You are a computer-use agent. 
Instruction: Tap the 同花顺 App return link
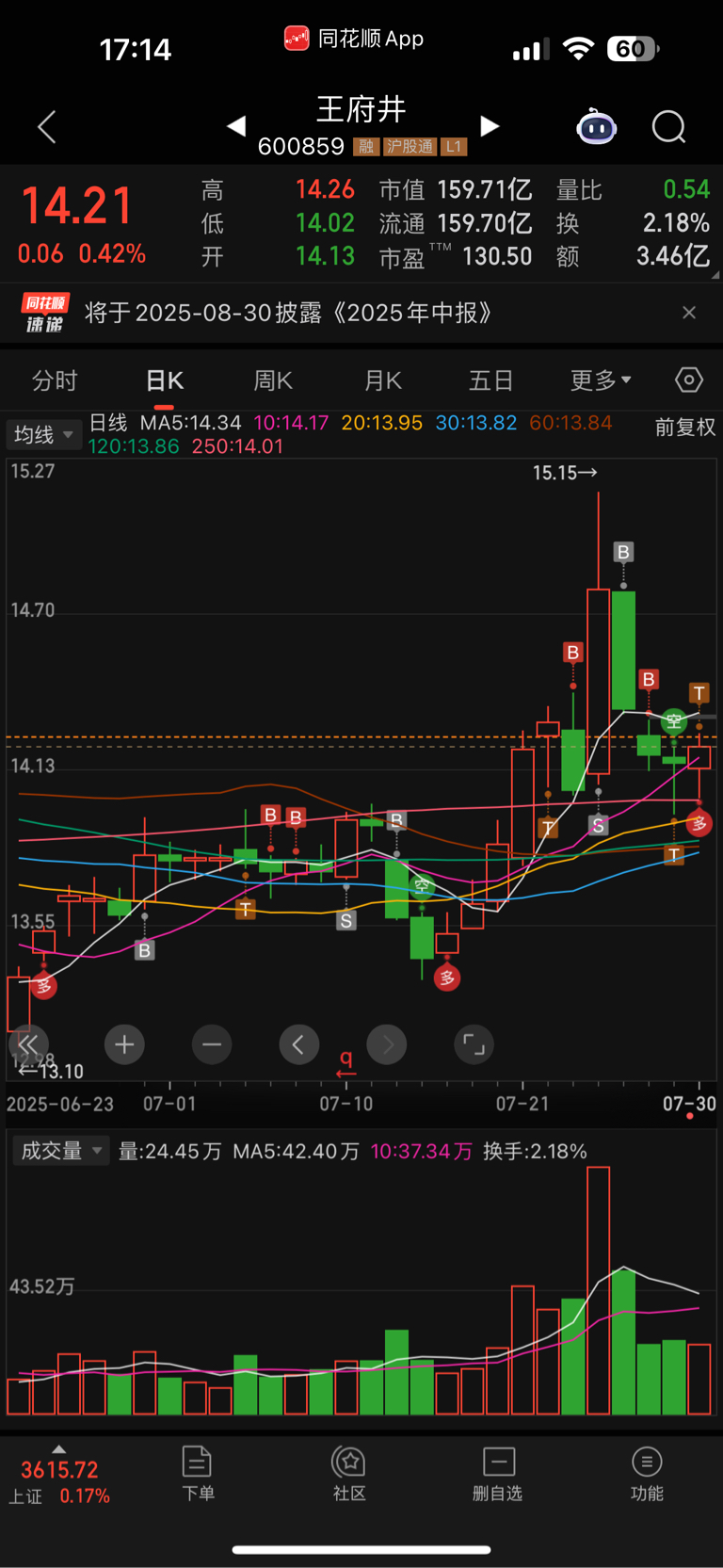[x=354, y=39]
